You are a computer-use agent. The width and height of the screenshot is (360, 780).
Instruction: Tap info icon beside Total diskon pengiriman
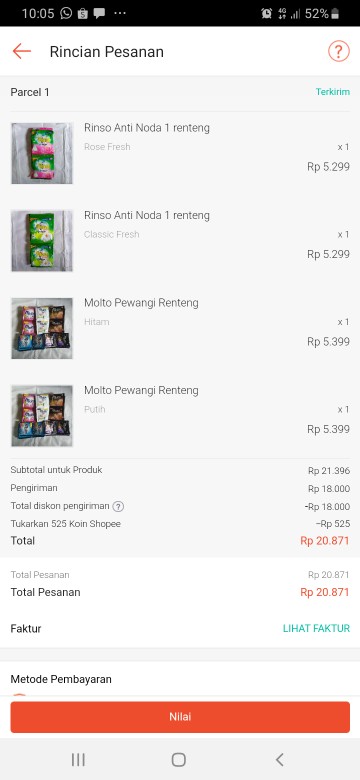[x=118, y=506]
